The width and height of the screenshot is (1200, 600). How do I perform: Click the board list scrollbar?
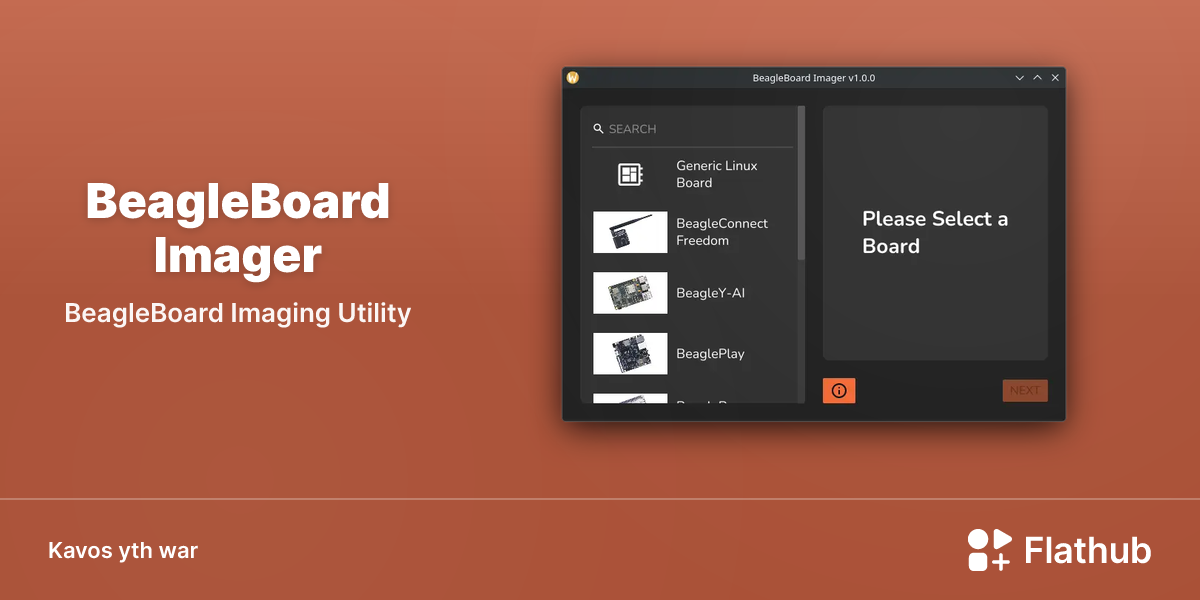[801, 183]
